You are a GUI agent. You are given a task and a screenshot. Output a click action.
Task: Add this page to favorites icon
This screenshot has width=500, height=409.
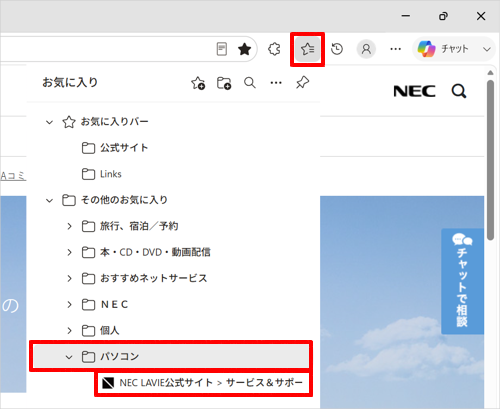coord(198,83)
